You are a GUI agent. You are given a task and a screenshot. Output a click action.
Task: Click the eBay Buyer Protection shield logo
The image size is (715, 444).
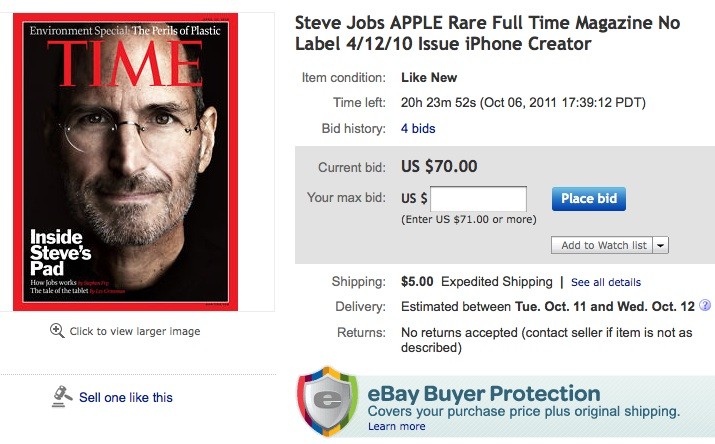pos(327,402)
